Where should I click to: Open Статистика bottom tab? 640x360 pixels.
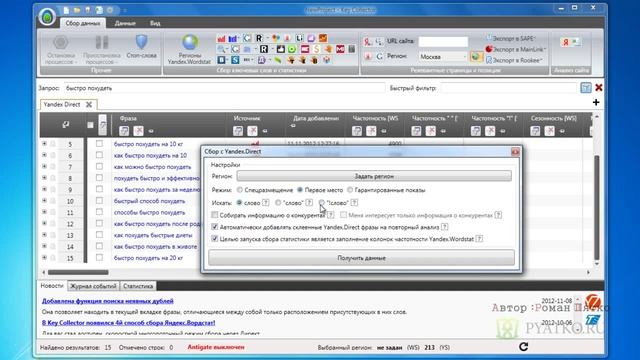pos(138,286)
